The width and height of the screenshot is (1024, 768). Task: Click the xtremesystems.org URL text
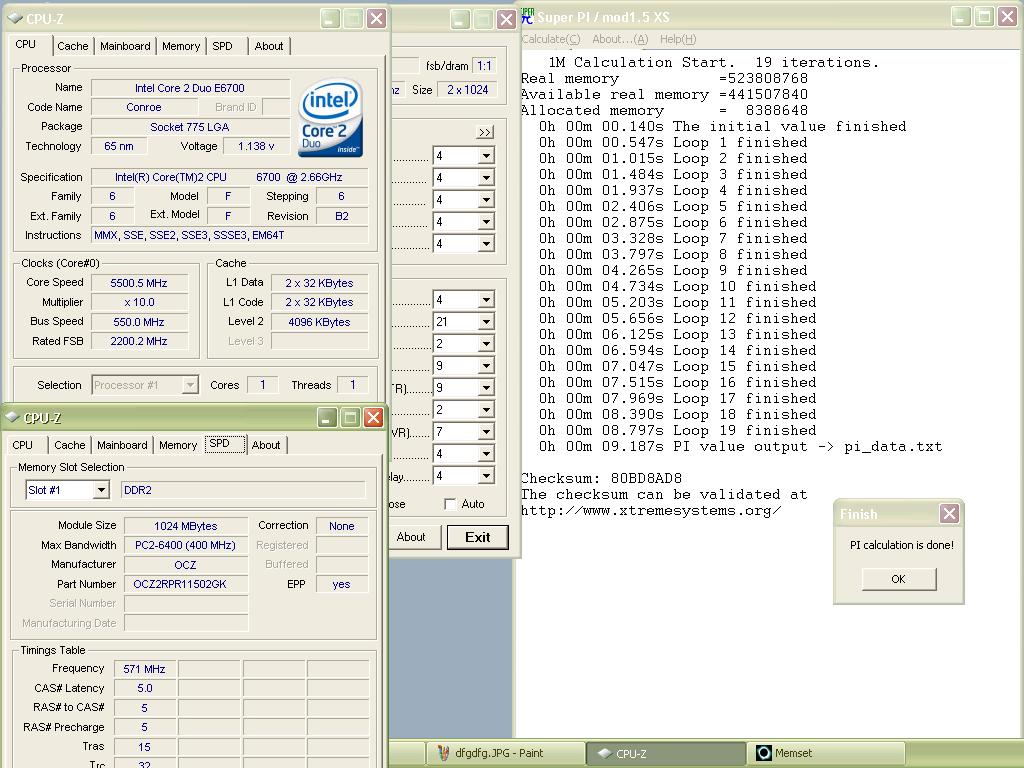(x=650, y=511)
